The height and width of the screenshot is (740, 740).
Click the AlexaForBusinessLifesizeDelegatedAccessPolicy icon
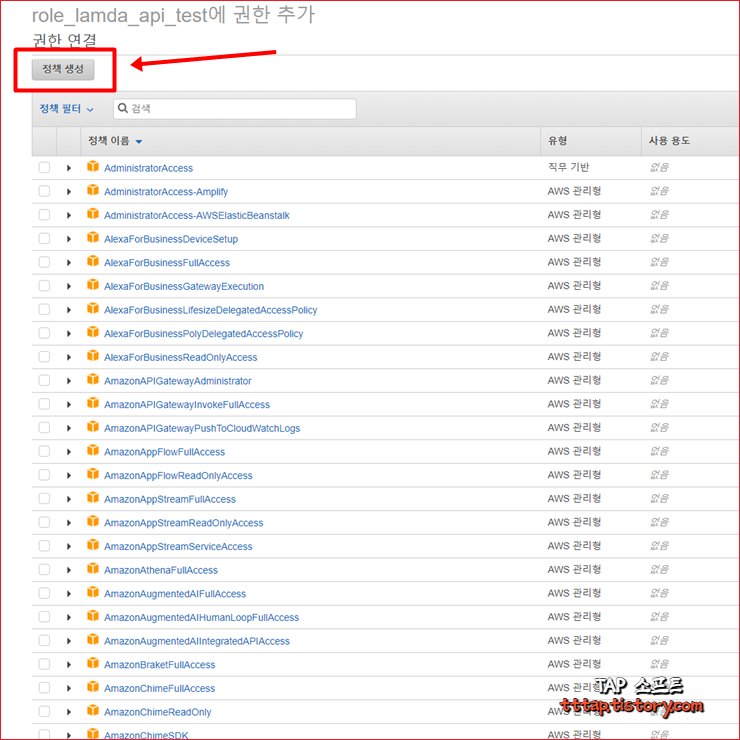click(93, 308)
